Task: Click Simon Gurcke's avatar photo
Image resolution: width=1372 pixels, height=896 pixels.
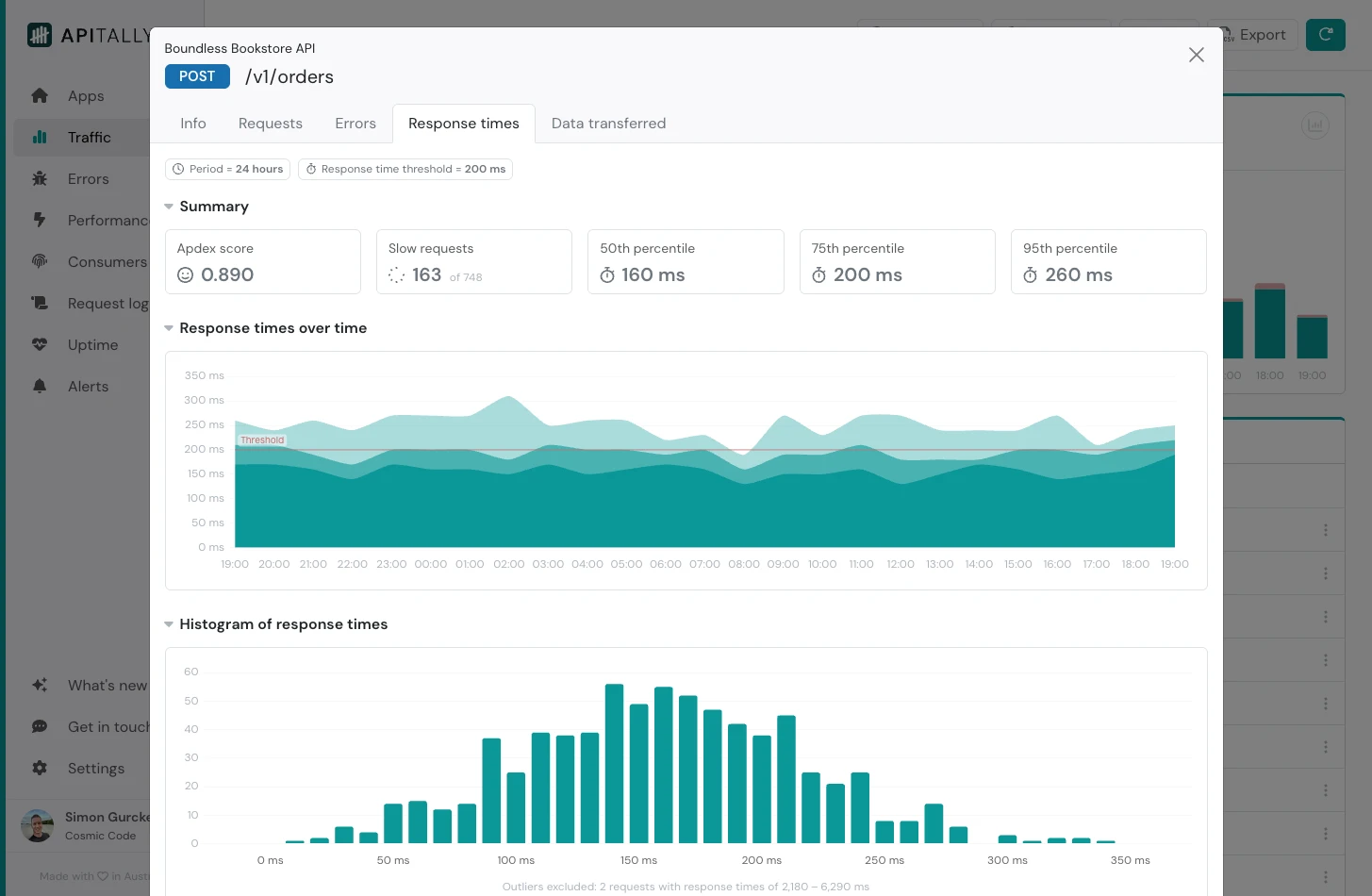Action: coord(38,826)
